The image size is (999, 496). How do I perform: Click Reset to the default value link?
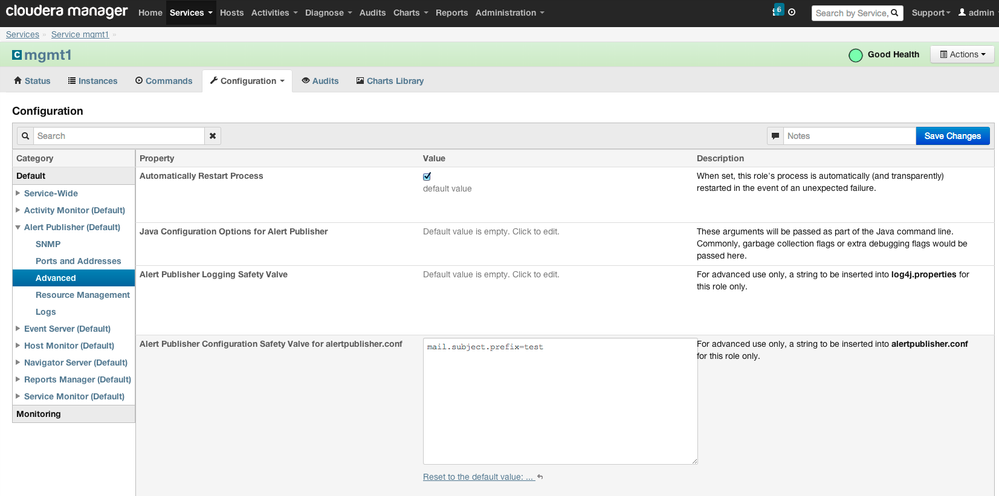478,477
